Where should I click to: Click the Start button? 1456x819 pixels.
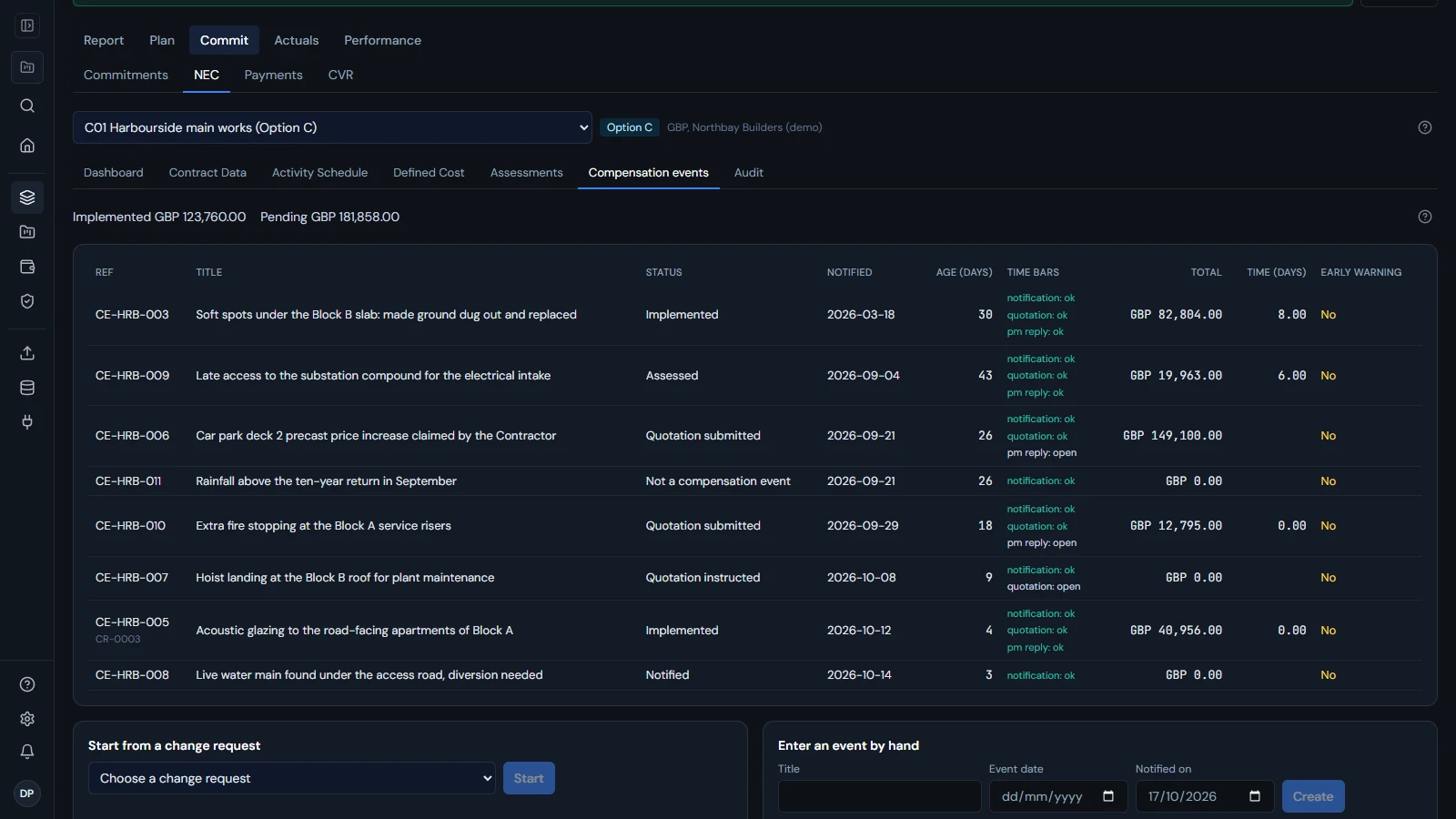click(529, 778)
